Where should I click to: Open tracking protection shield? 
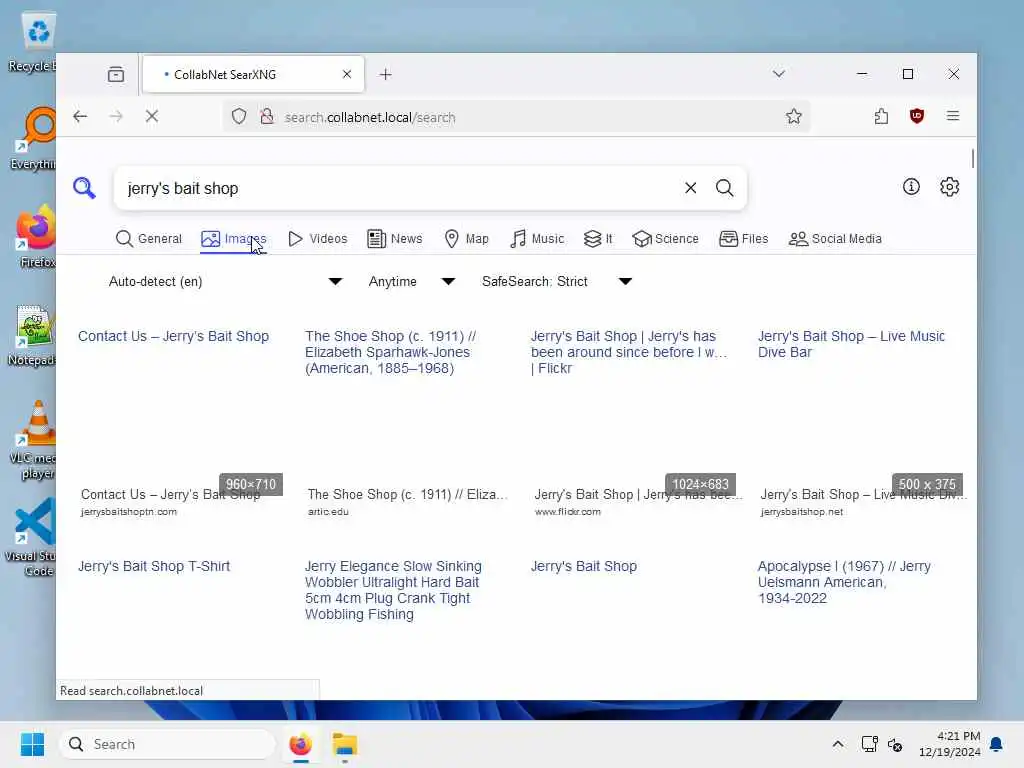click(x=239, y=117)
